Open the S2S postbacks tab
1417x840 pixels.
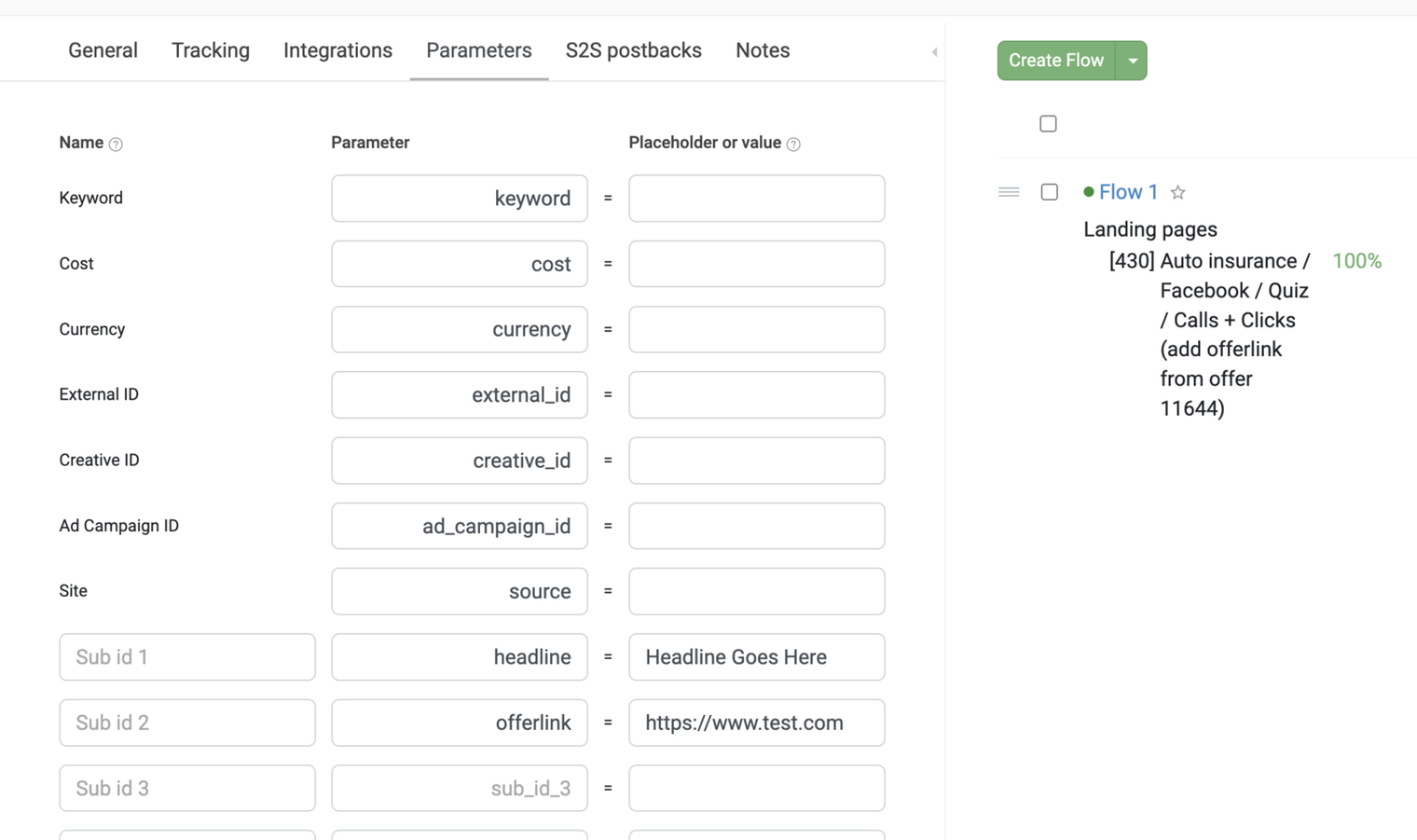(x=634, y=50)
